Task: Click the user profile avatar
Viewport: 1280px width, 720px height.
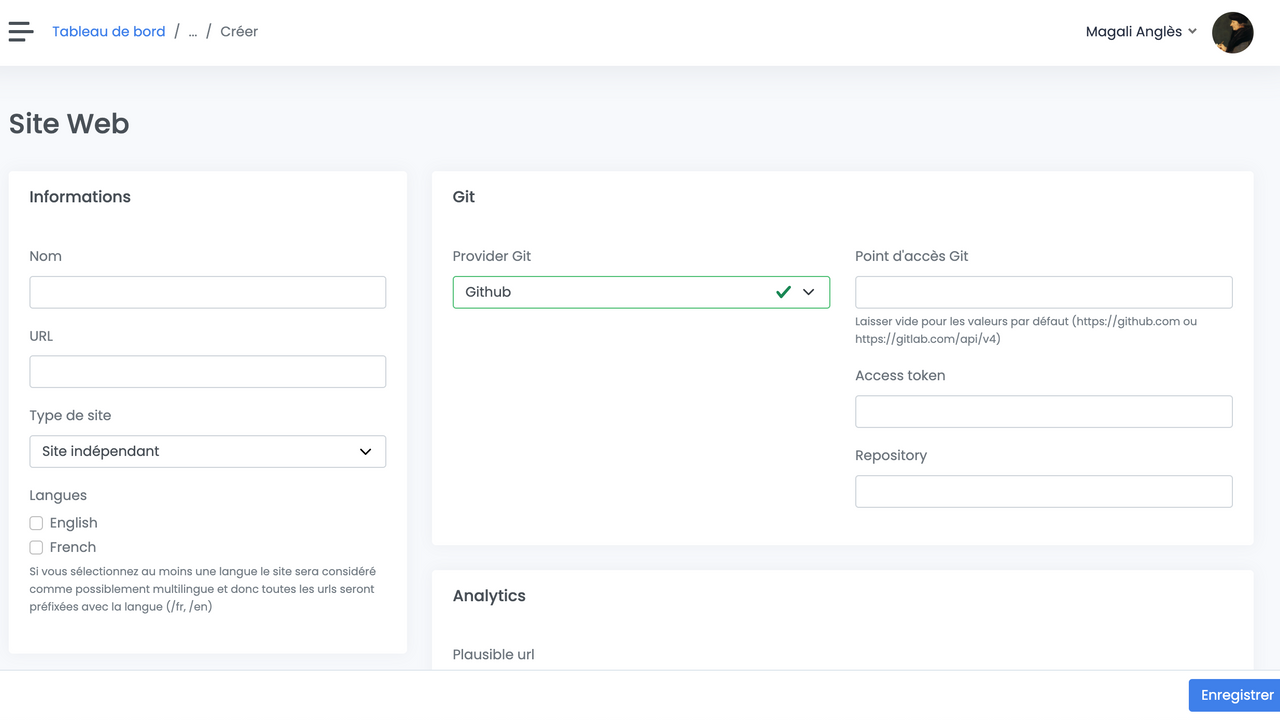Action: 1232,32
